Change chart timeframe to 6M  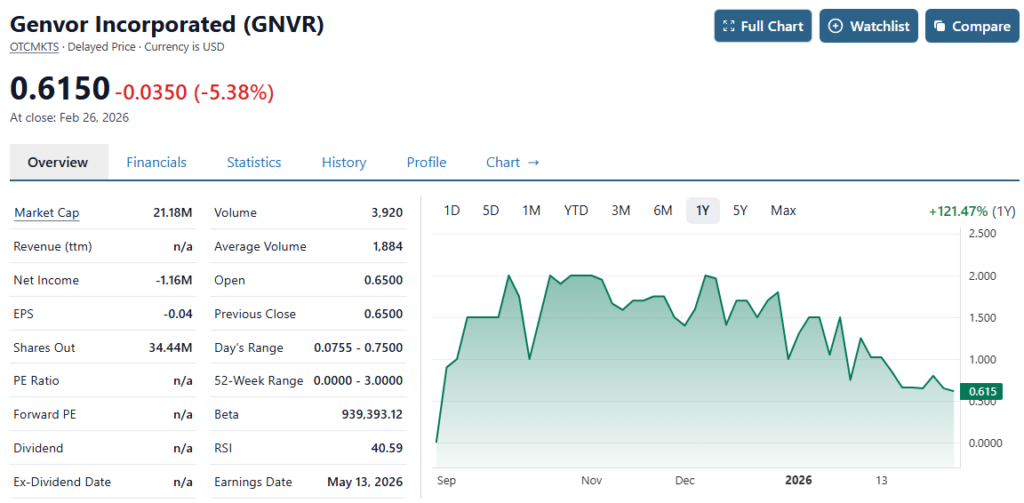point(662,210)
